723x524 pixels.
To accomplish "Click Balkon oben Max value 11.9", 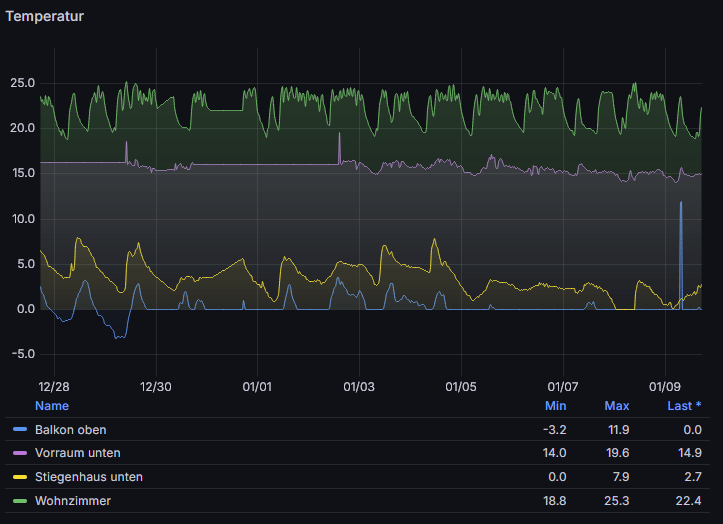I will point(618,430).
